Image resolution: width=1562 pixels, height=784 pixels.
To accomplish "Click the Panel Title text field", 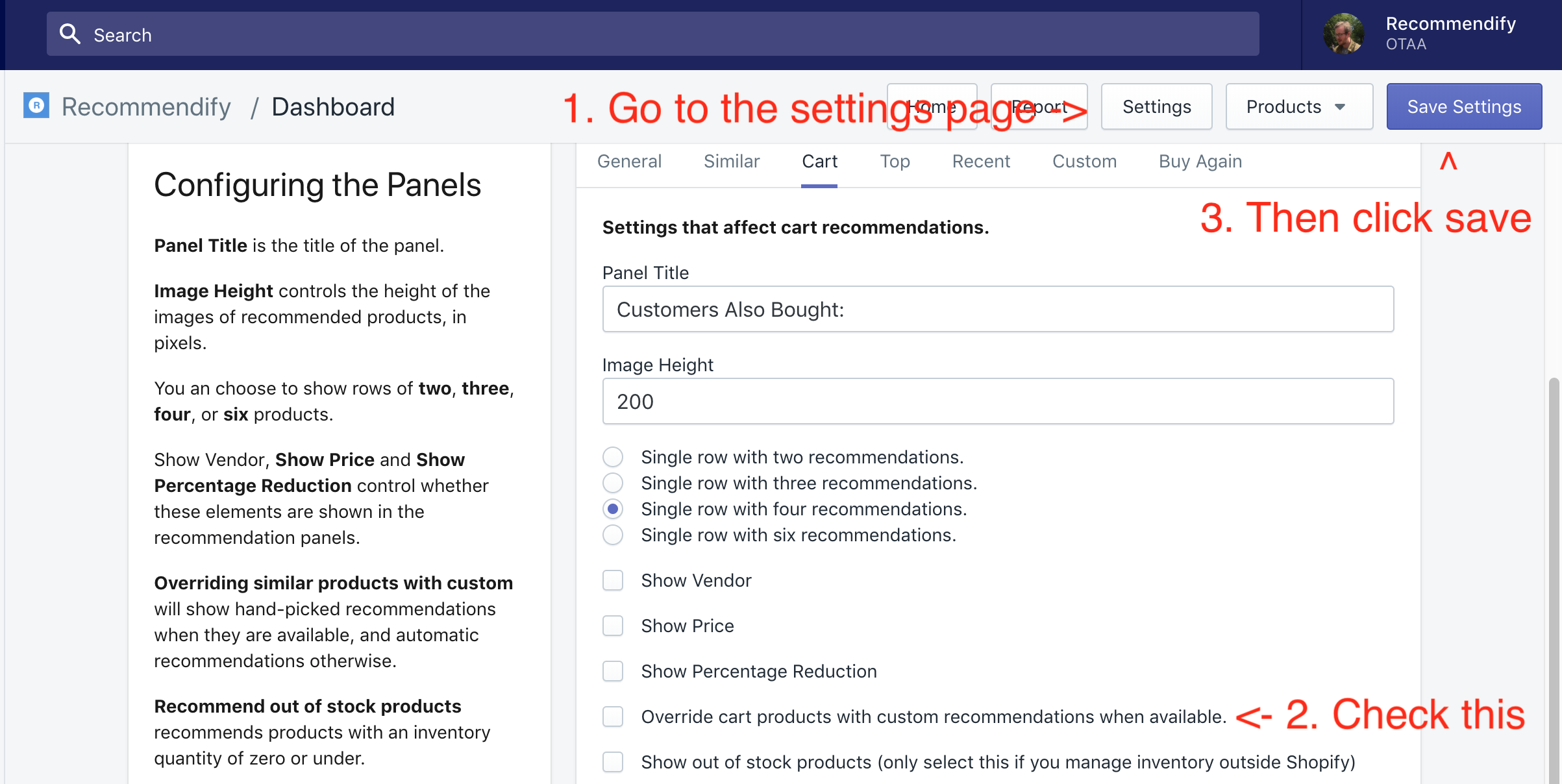I will click(x=997, y=310).
